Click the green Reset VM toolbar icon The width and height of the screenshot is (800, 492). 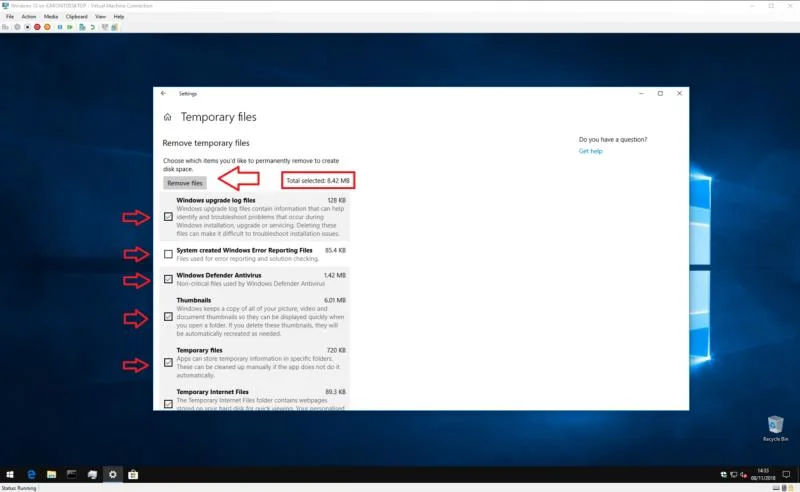[70, 27]
